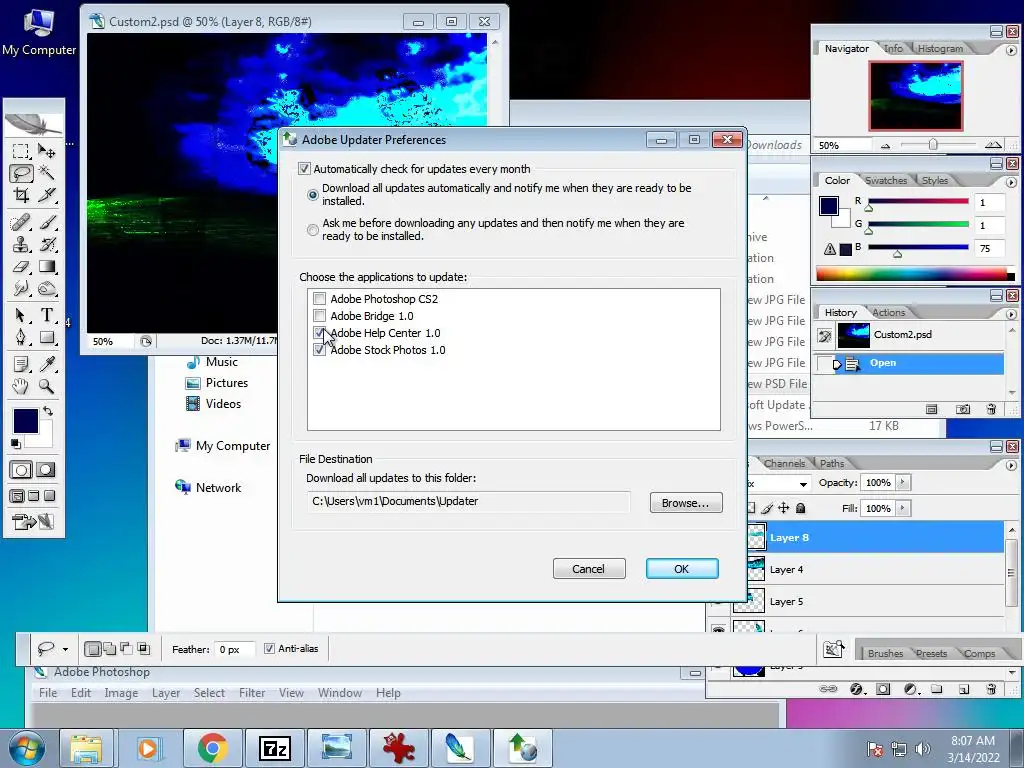Select the Type tool

point(46,315)
